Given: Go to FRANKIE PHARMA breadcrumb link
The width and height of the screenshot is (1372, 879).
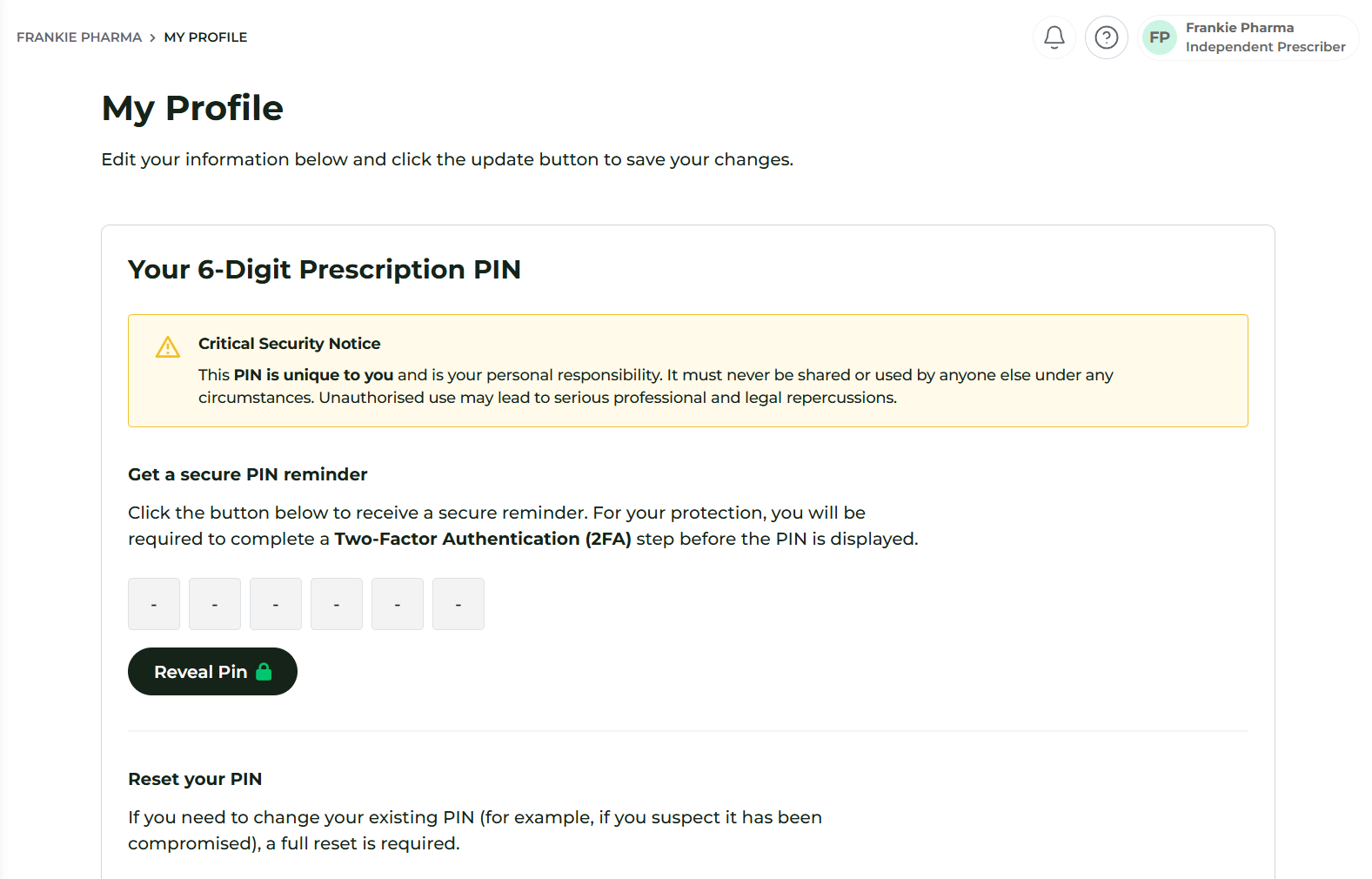Looking at the screenshot, I should tap(79, 37).
